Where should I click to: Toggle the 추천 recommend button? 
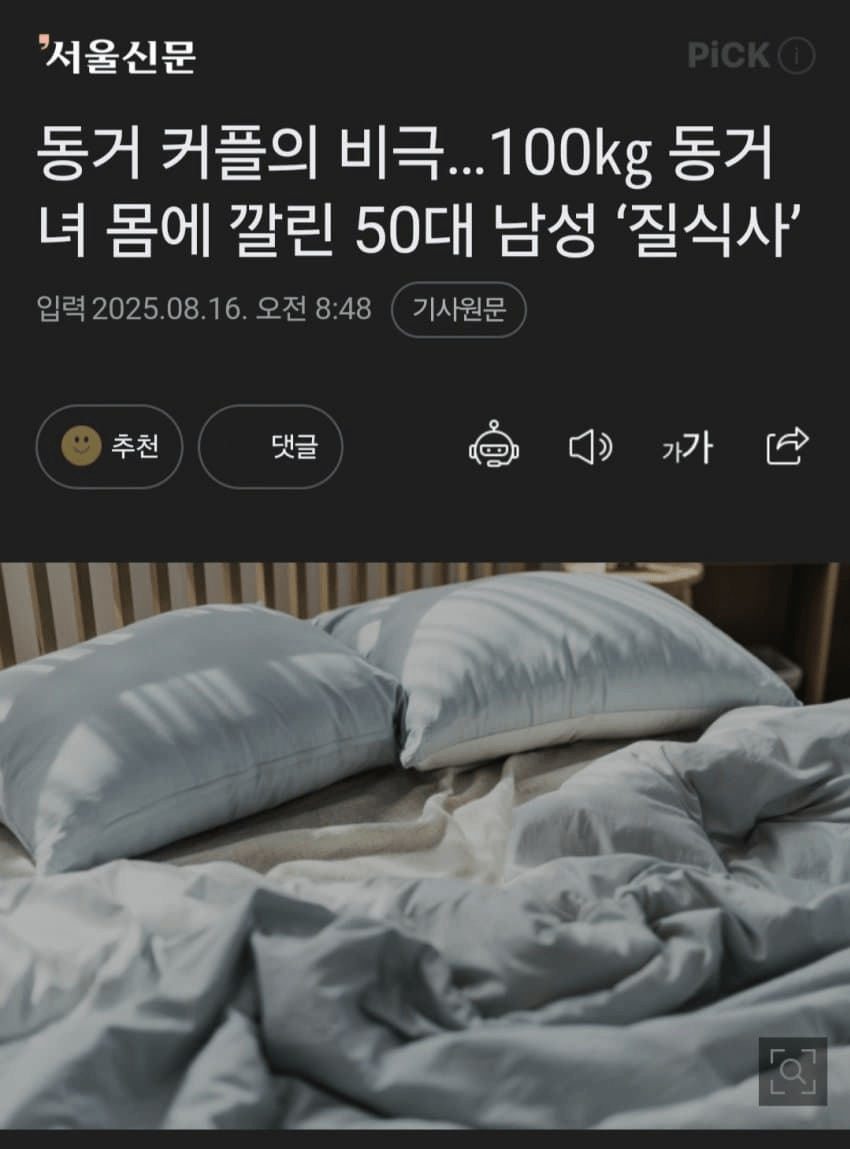[x=109, y=446]
